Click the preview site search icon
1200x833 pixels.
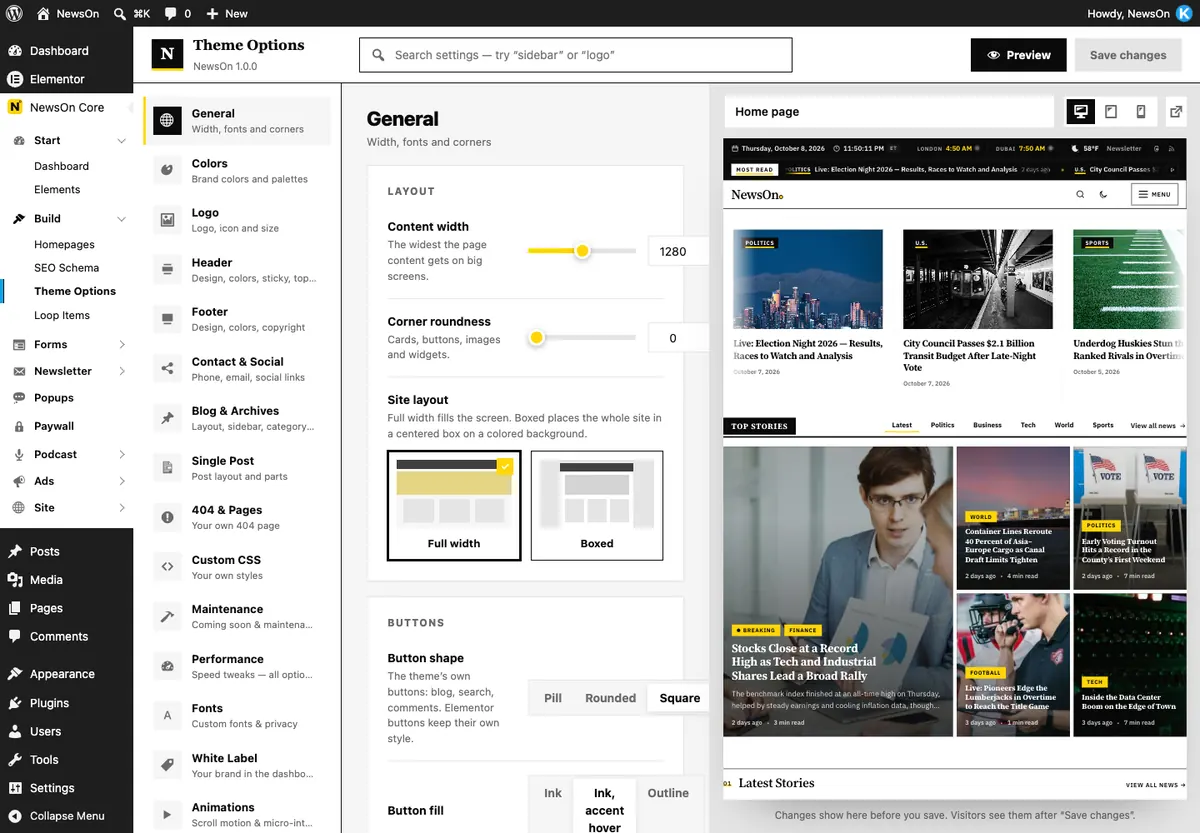pyautogui.click(x=1080, y=195)
